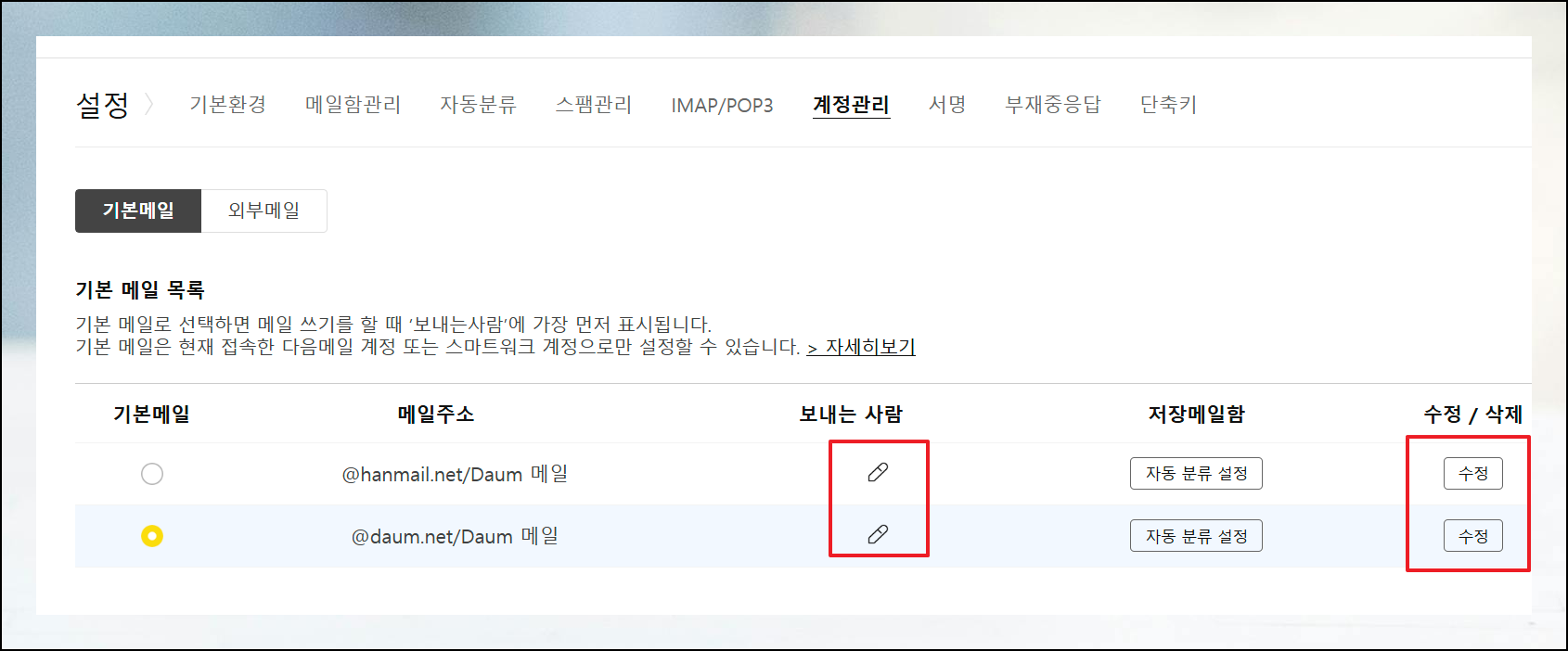
Task: Select daum.net default mail radio button
Action: (x=152, y=536)
